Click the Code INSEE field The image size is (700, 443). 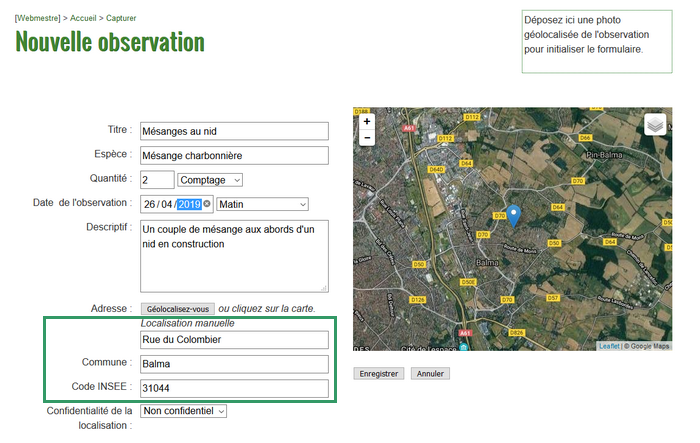pos(234,388)
